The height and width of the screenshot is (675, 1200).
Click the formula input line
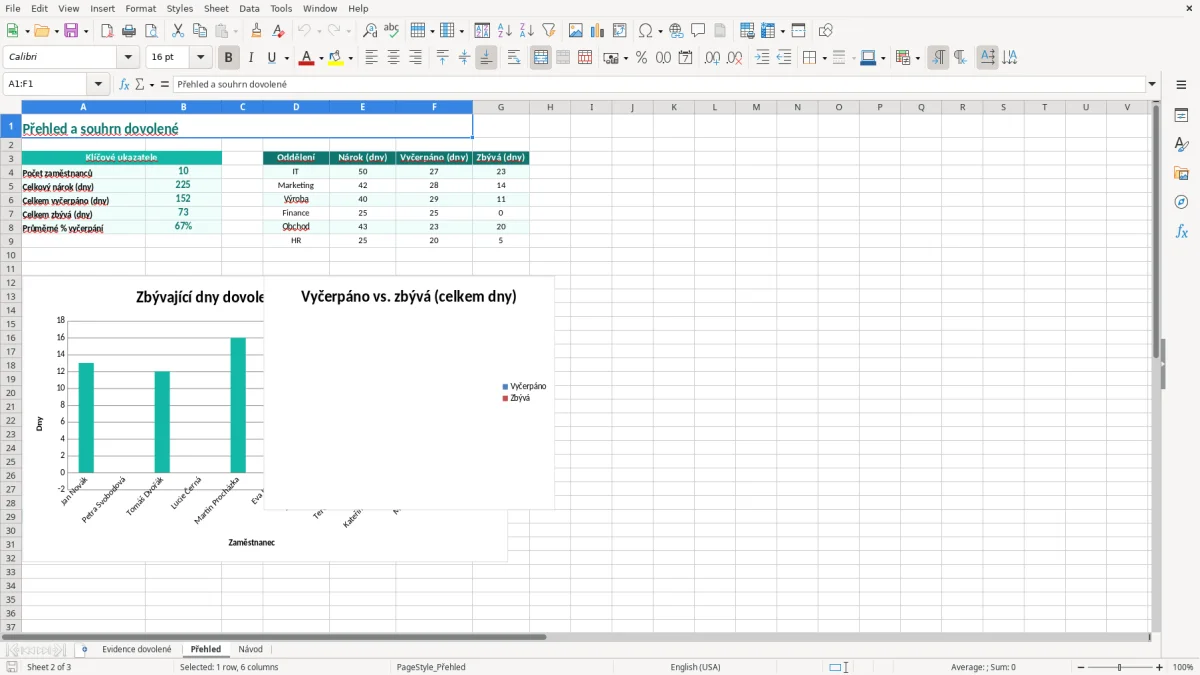[659, 85]
